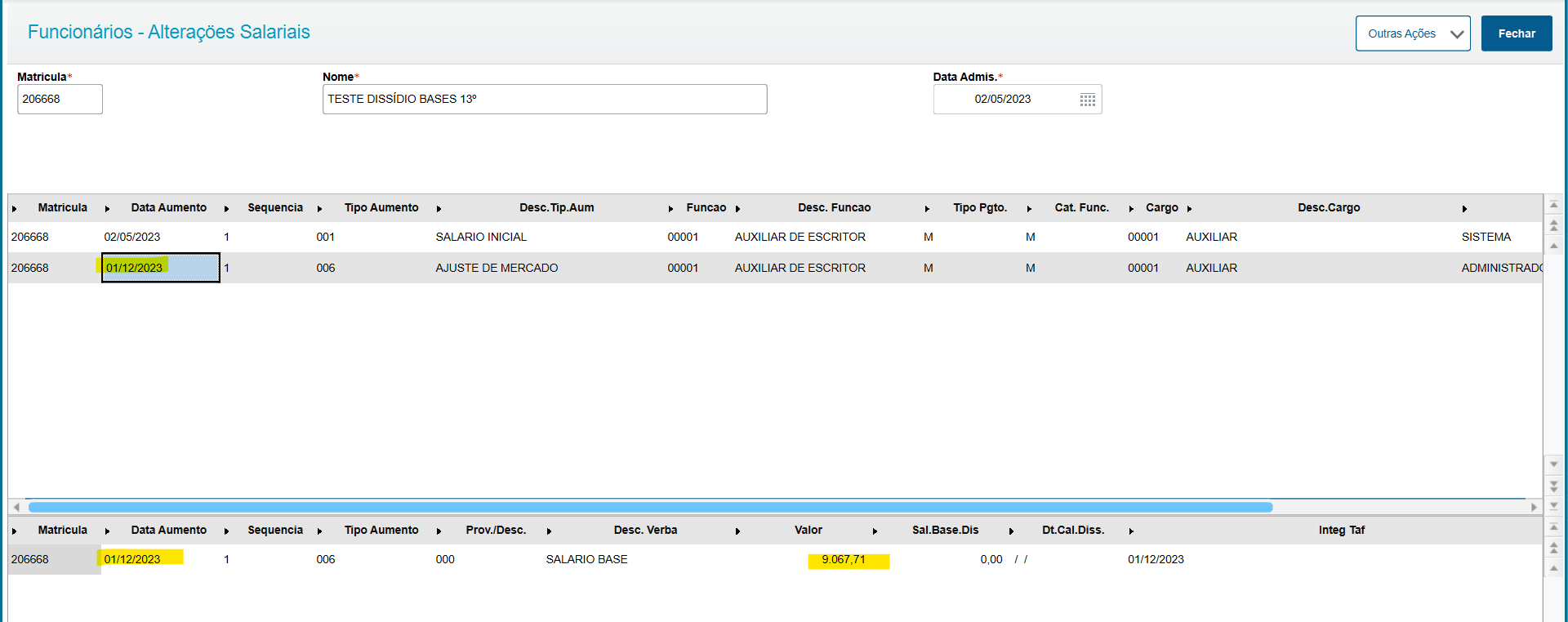
Task: Focus the Matricula input field
Action: (x=60, y=100)
